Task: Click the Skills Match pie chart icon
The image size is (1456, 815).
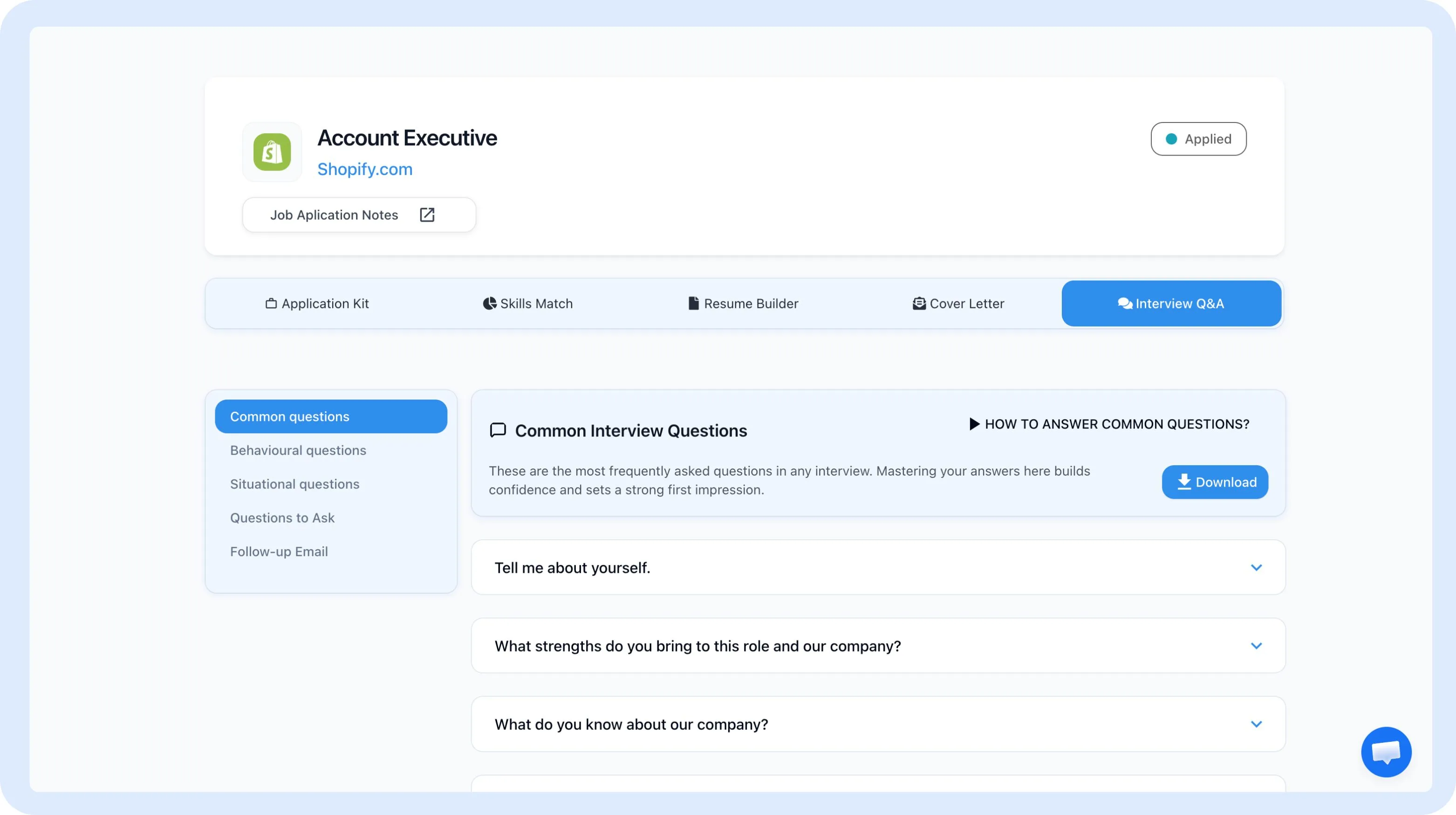Action: tap(490, 303)
